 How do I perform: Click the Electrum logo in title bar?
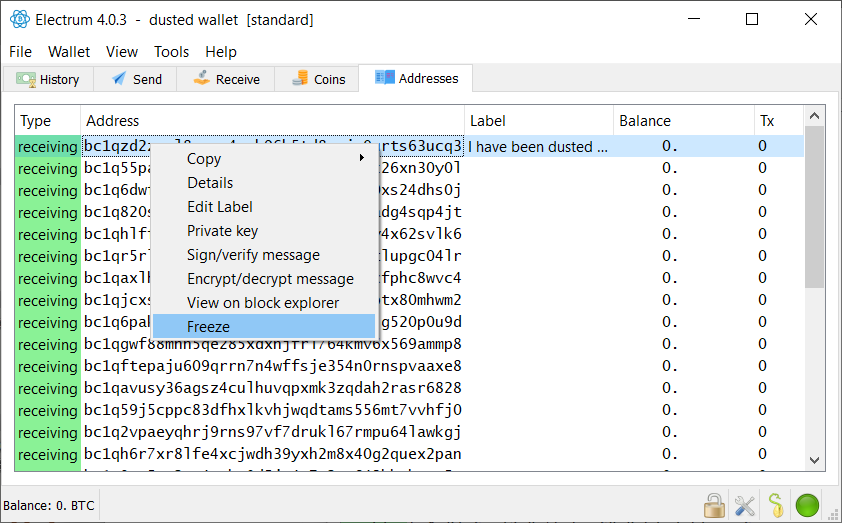click(20, 19)
